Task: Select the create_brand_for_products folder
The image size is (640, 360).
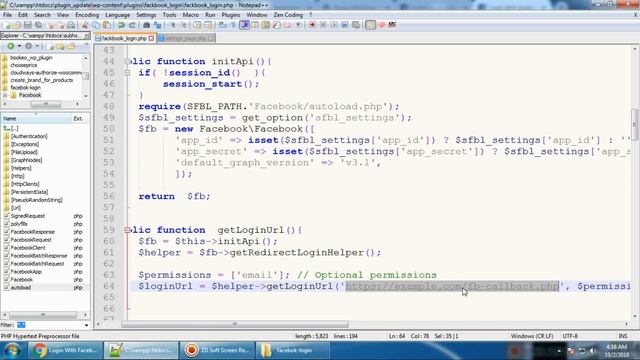Action: point(41,80)
